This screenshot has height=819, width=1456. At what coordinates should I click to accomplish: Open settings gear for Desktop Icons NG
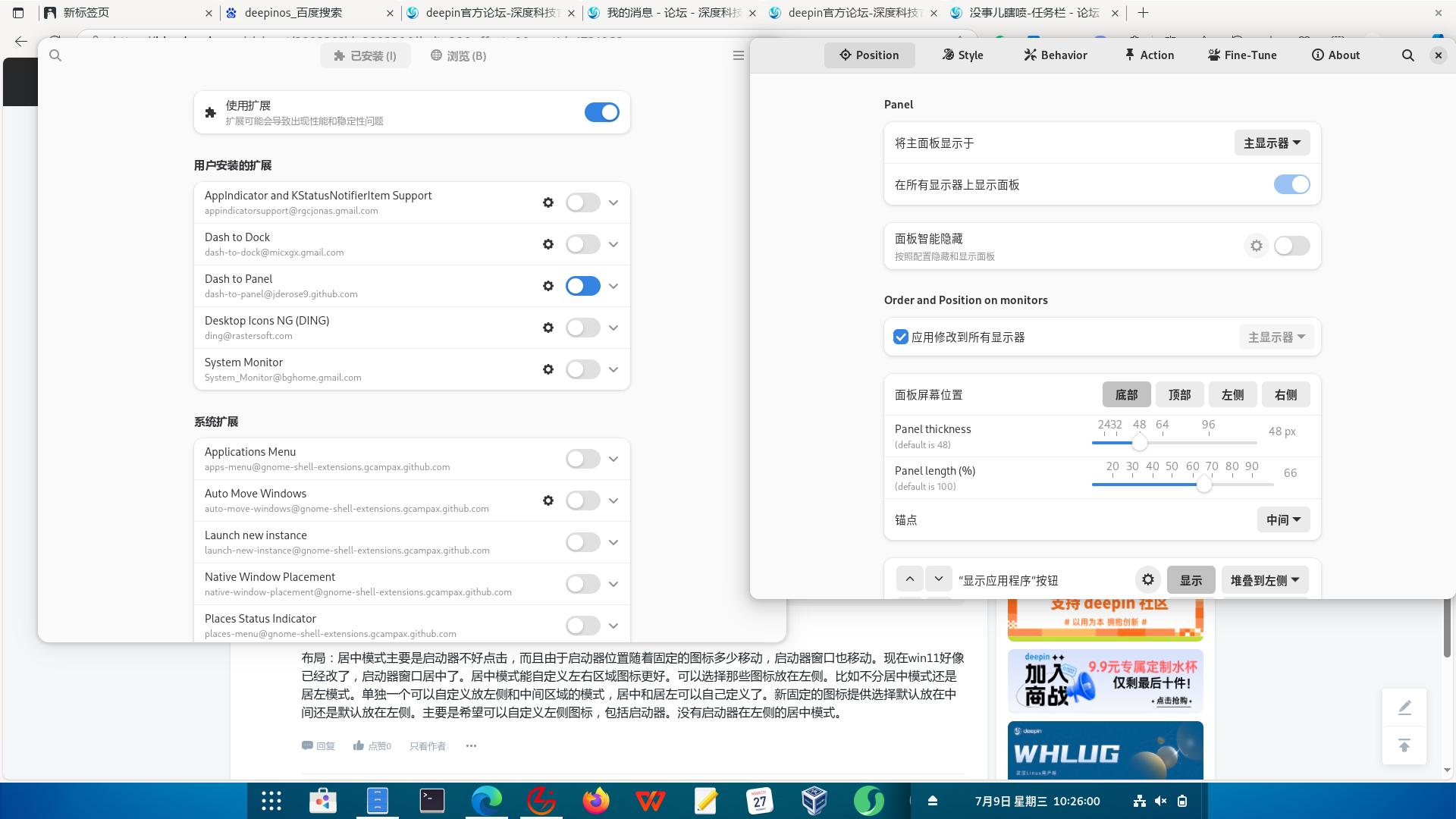[x=548, y=328]
